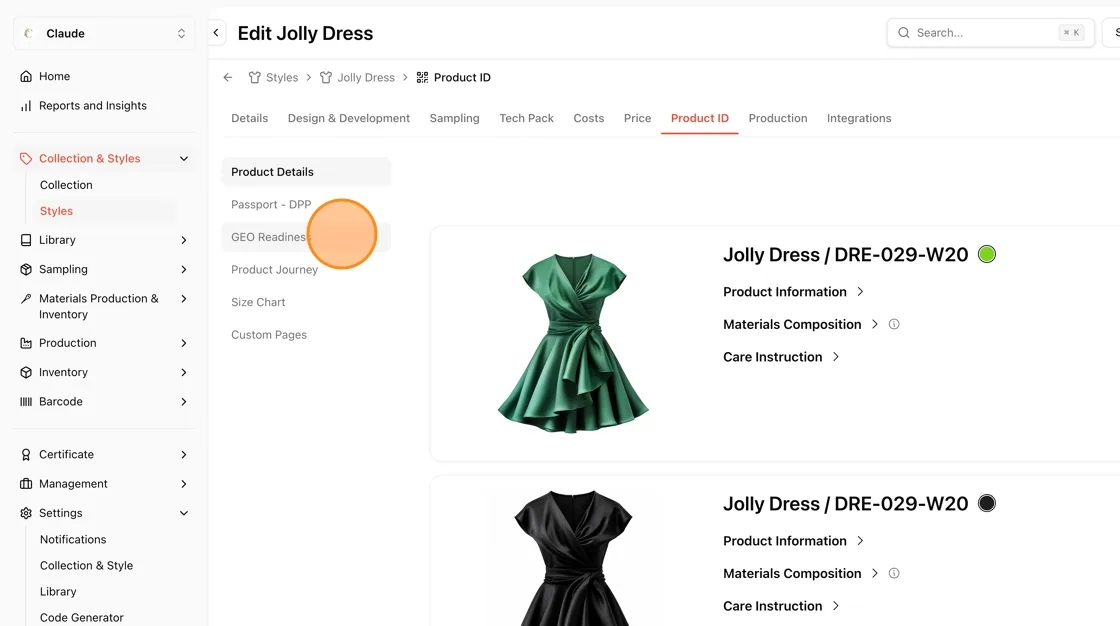Click the Settings gear icon
1120x626 pixels.
click(26, 513)
